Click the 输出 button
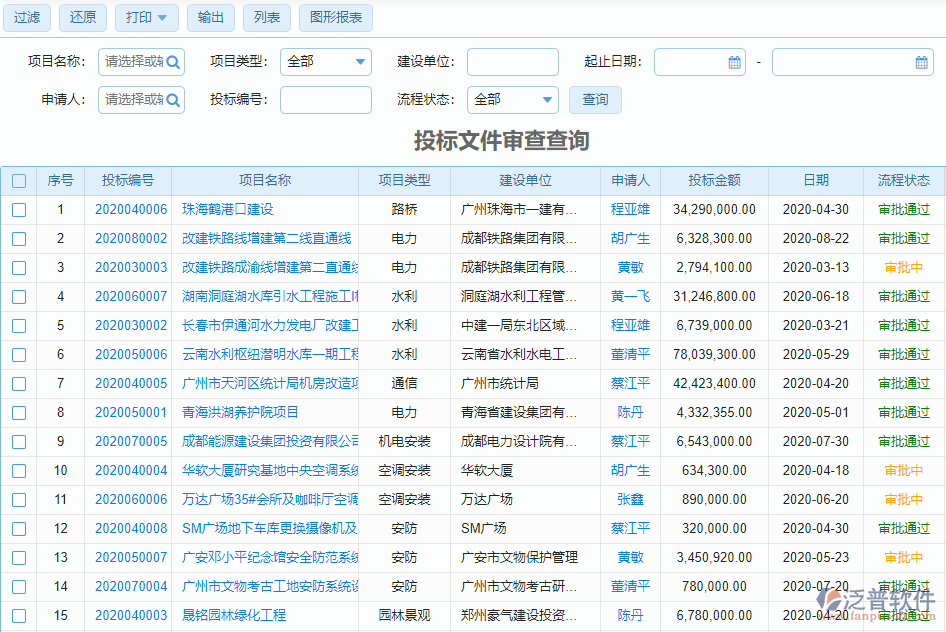 pos(211,17)
